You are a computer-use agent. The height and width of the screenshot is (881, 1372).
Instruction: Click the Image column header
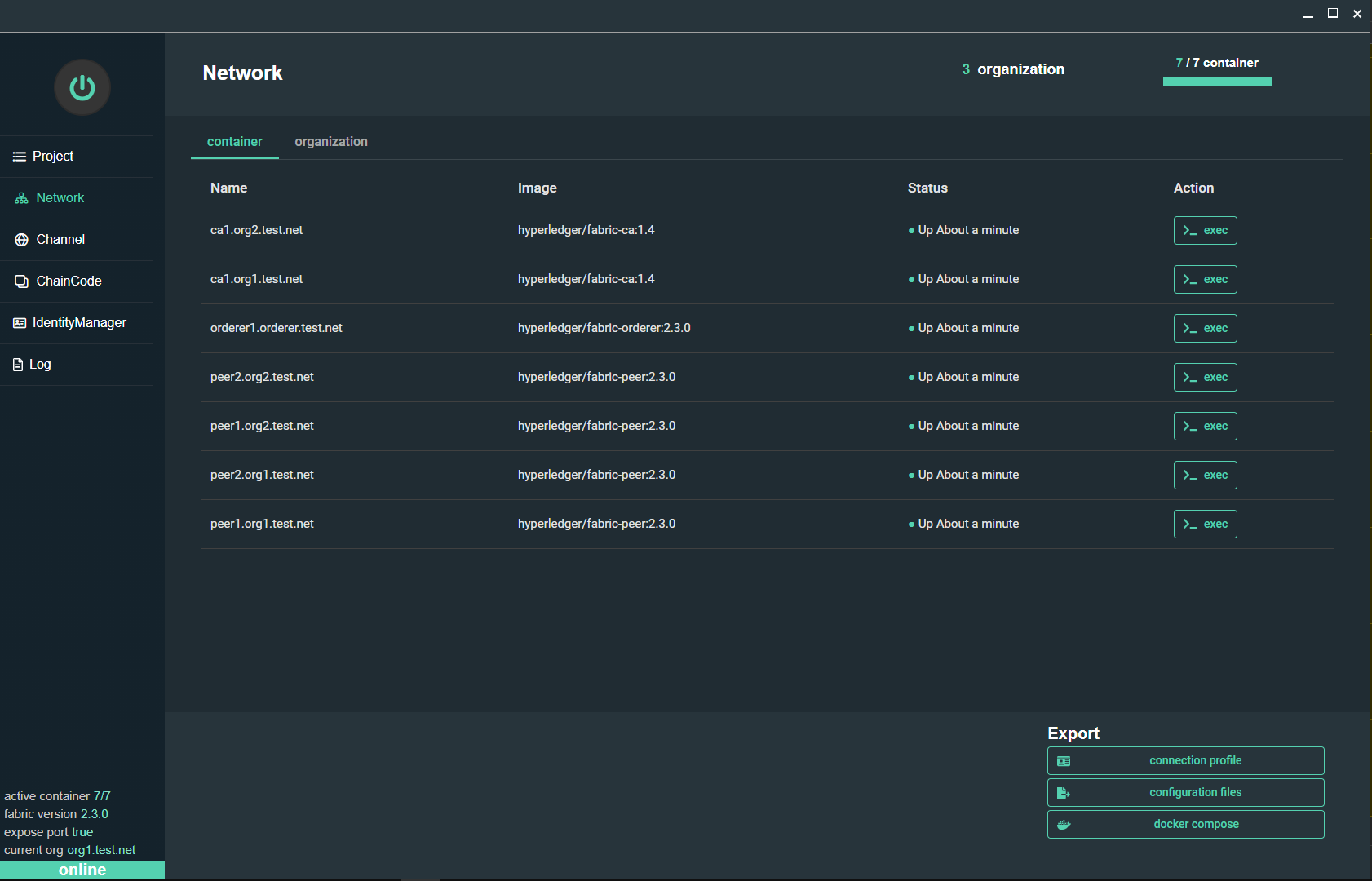[538, 188]
